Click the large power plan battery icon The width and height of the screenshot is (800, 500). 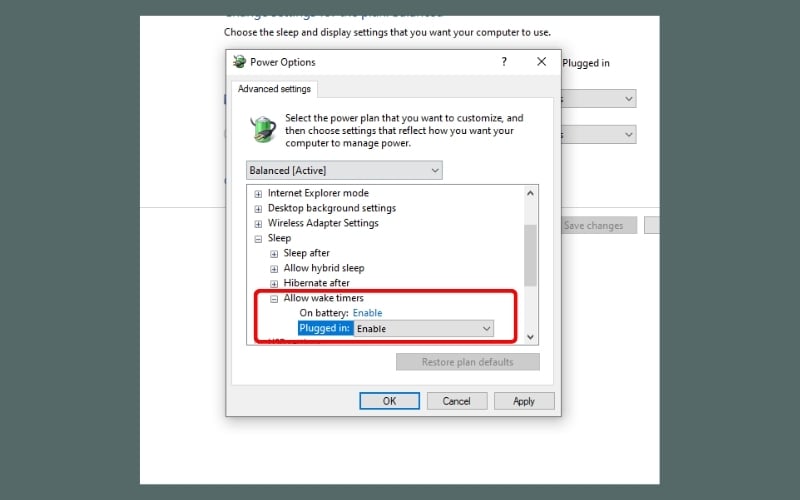click(262, 129)
